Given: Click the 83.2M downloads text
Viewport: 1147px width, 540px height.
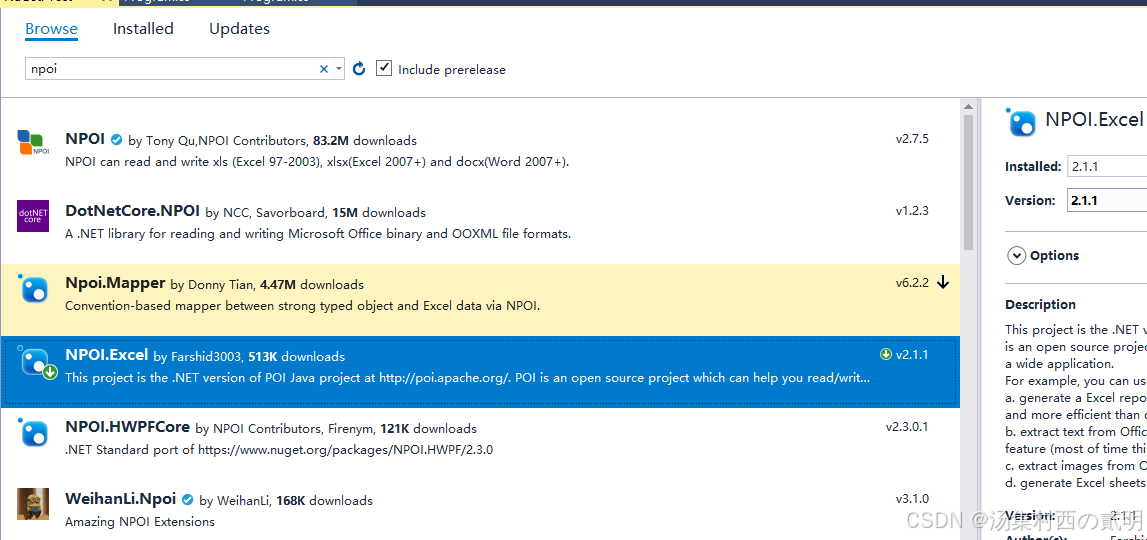Looking at the screenshot, I should (365, 140).
